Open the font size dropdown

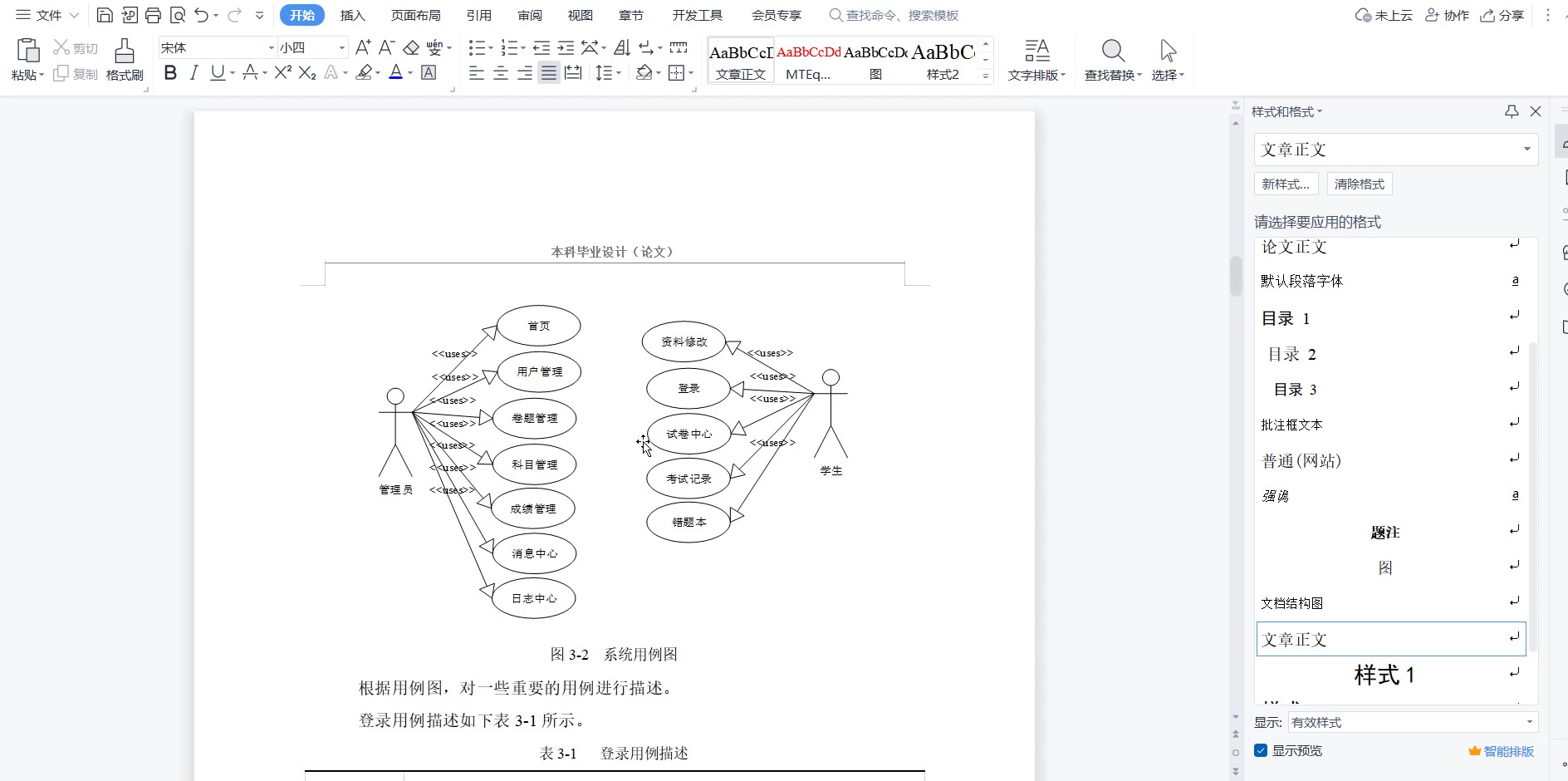point(341,48)
